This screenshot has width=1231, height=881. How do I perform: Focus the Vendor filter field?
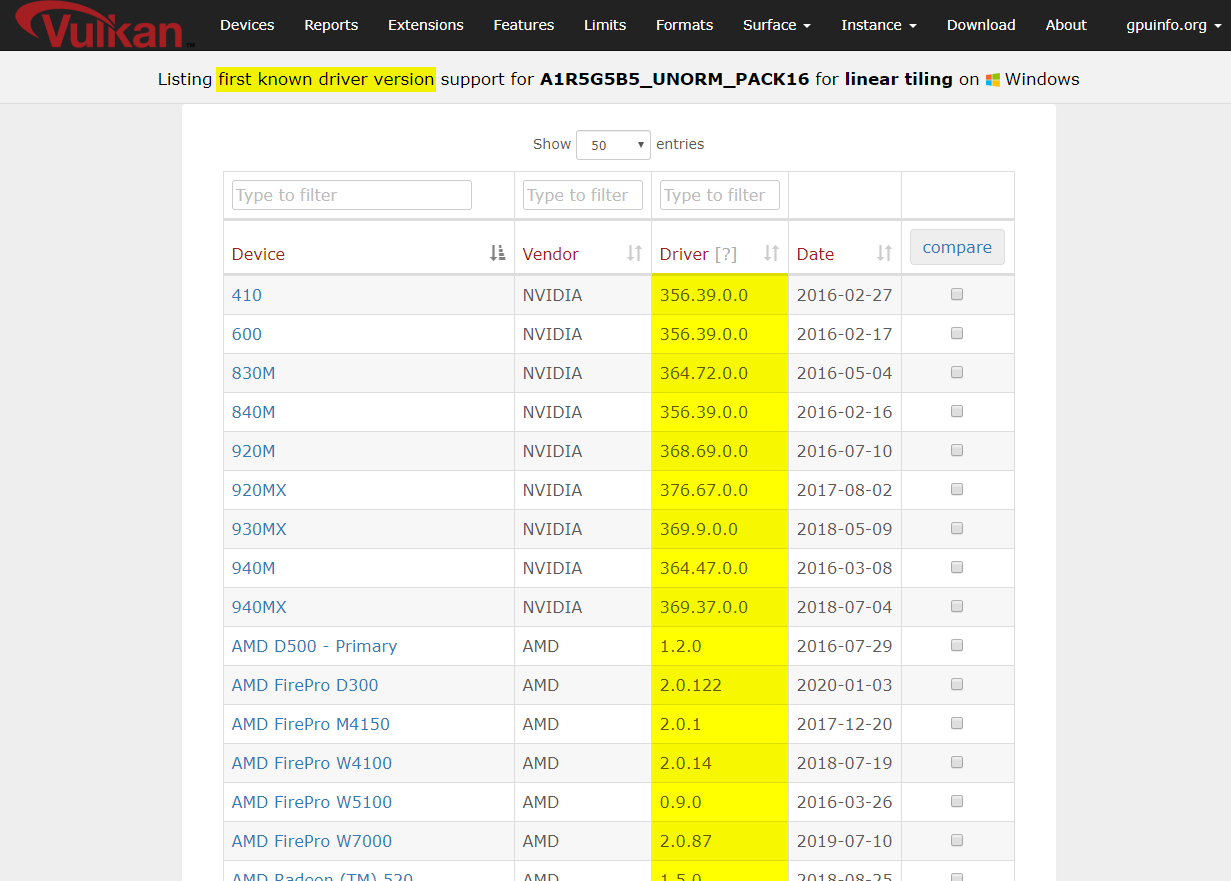click(x=583, y=195)
